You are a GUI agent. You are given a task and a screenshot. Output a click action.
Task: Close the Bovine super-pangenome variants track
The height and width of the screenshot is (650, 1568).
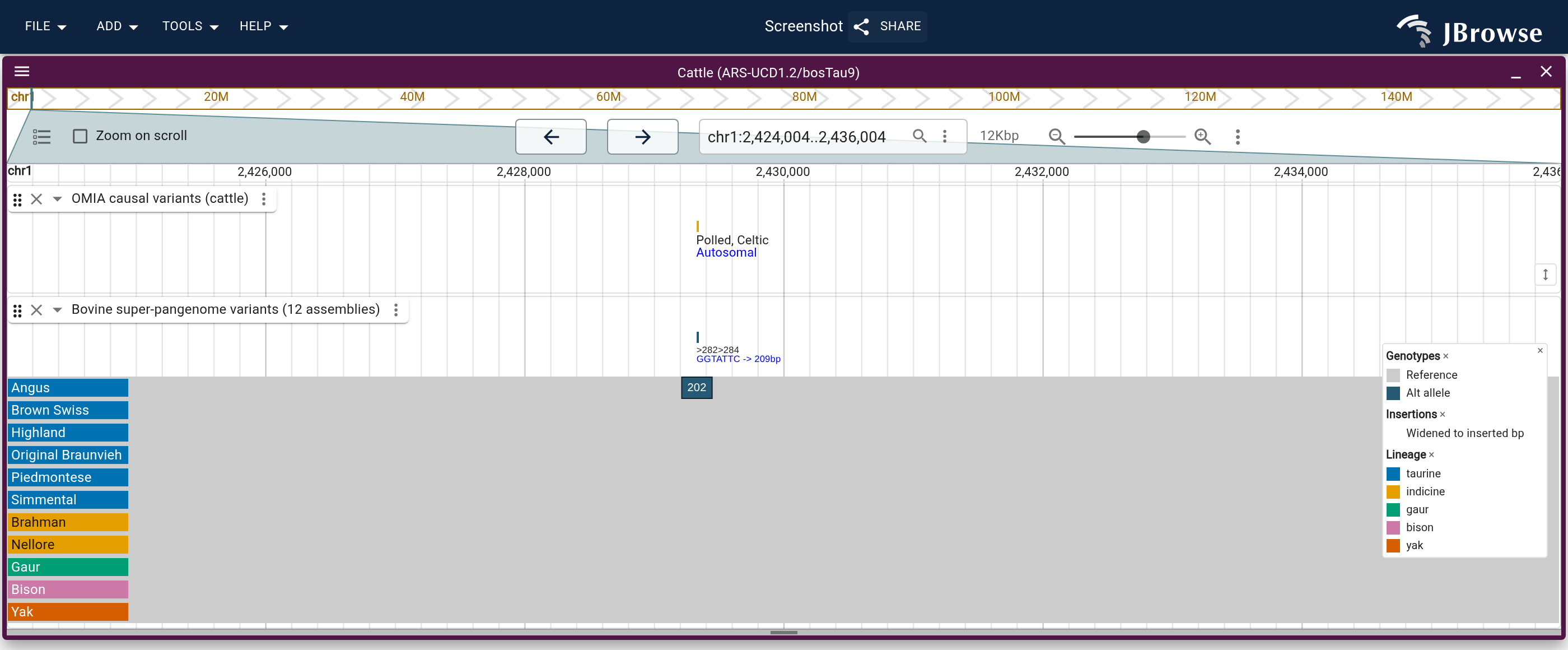36,310
